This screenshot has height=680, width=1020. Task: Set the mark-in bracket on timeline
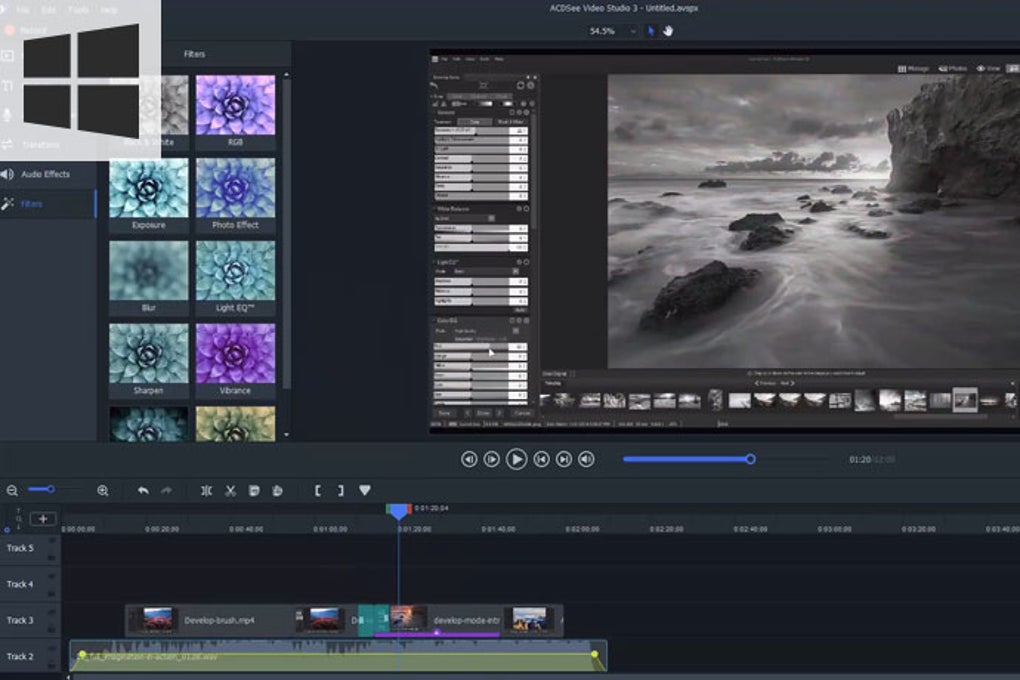318,490
